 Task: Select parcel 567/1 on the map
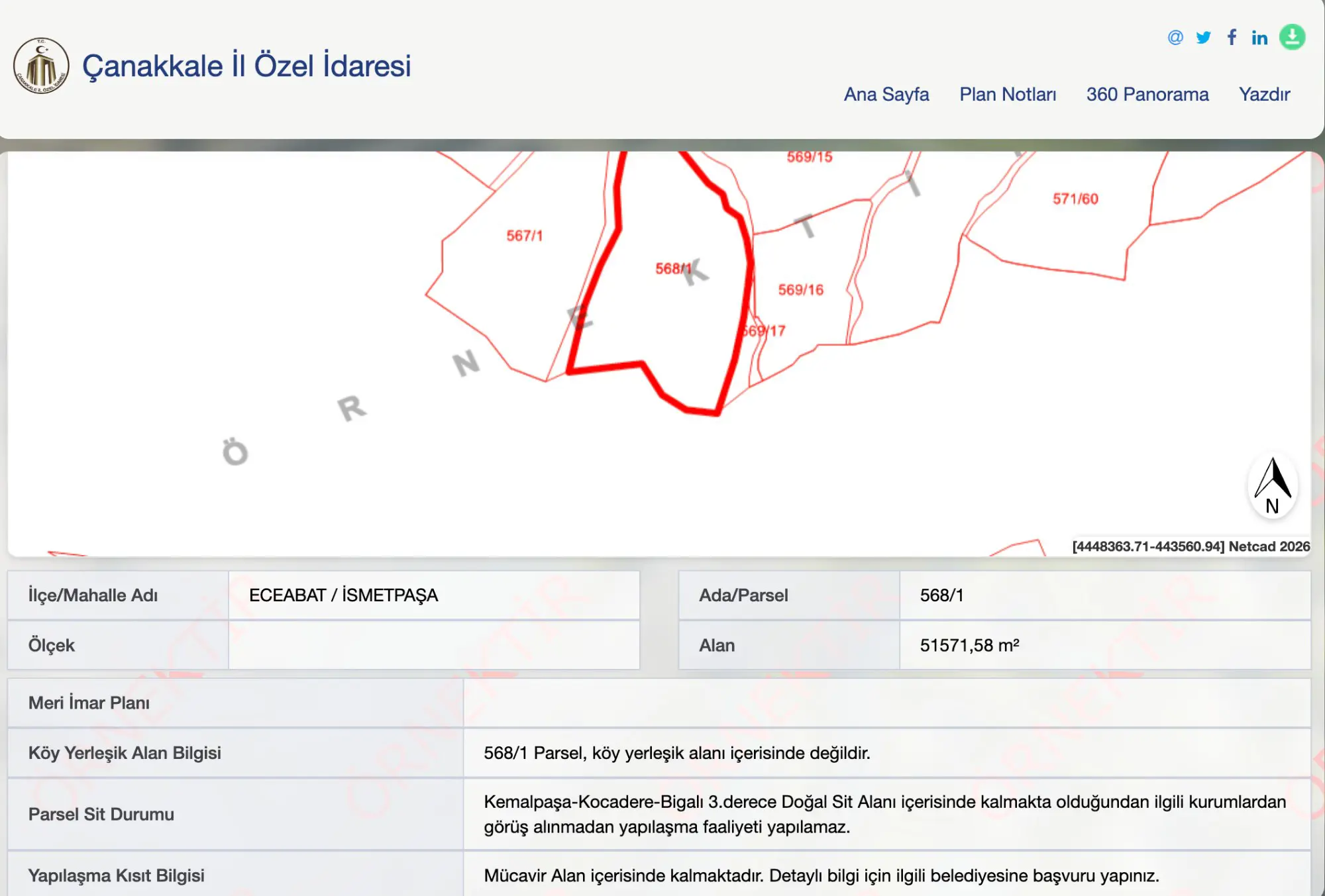[525, 236]
